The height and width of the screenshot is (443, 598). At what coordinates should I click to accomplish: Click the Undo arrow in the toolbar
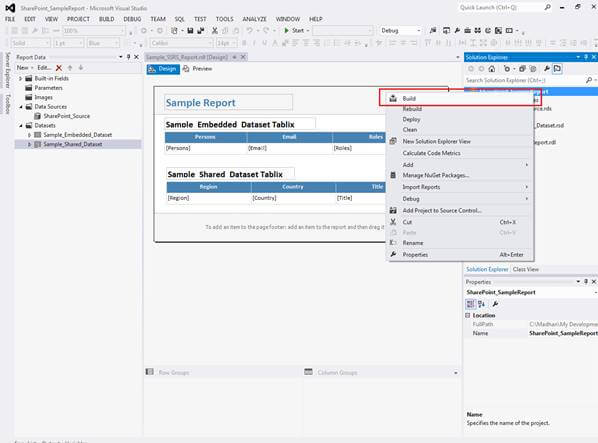click(x=249, y=30)
